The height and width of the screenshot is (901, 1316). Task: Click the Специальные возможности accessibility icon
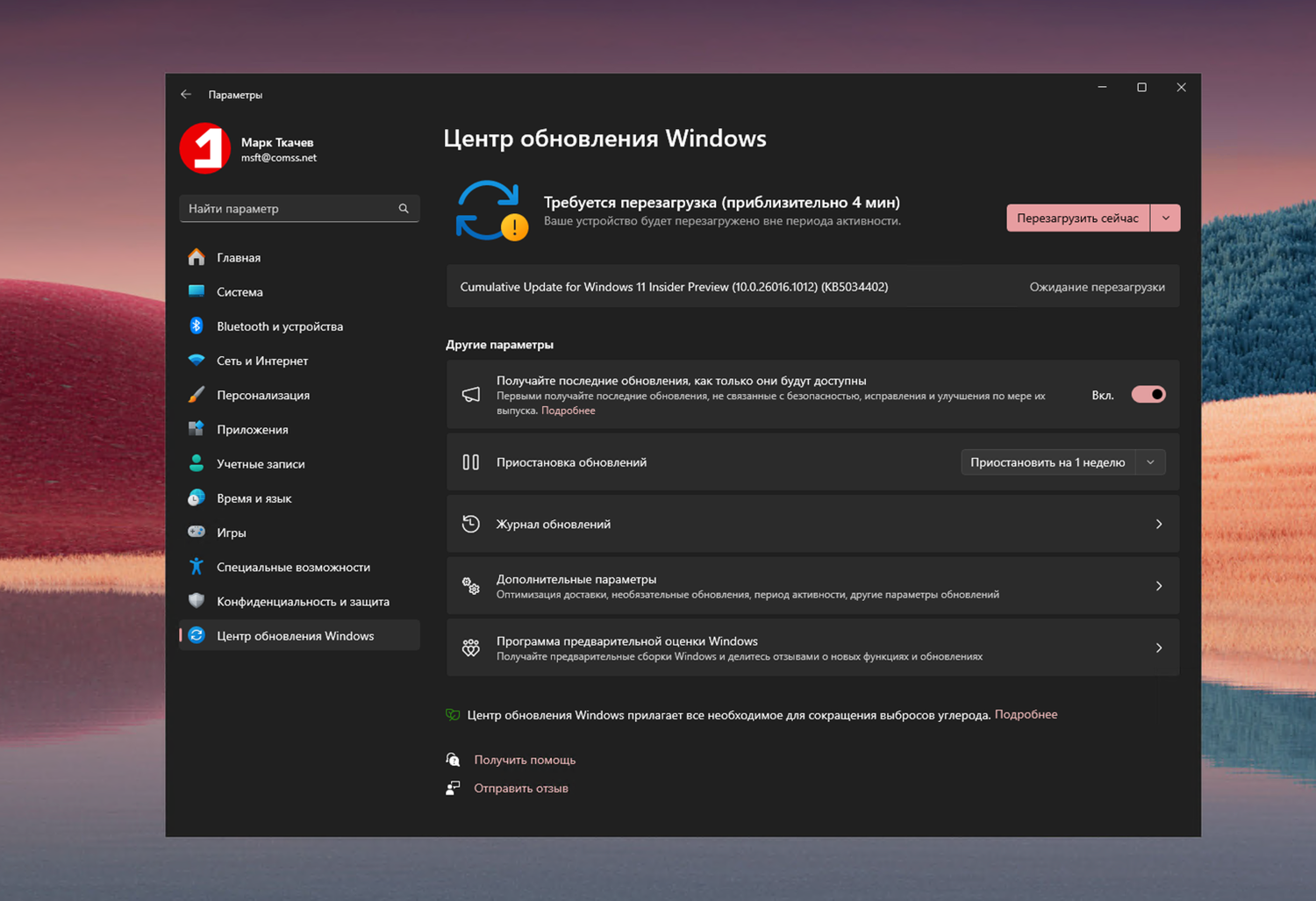tap(197, 567)
